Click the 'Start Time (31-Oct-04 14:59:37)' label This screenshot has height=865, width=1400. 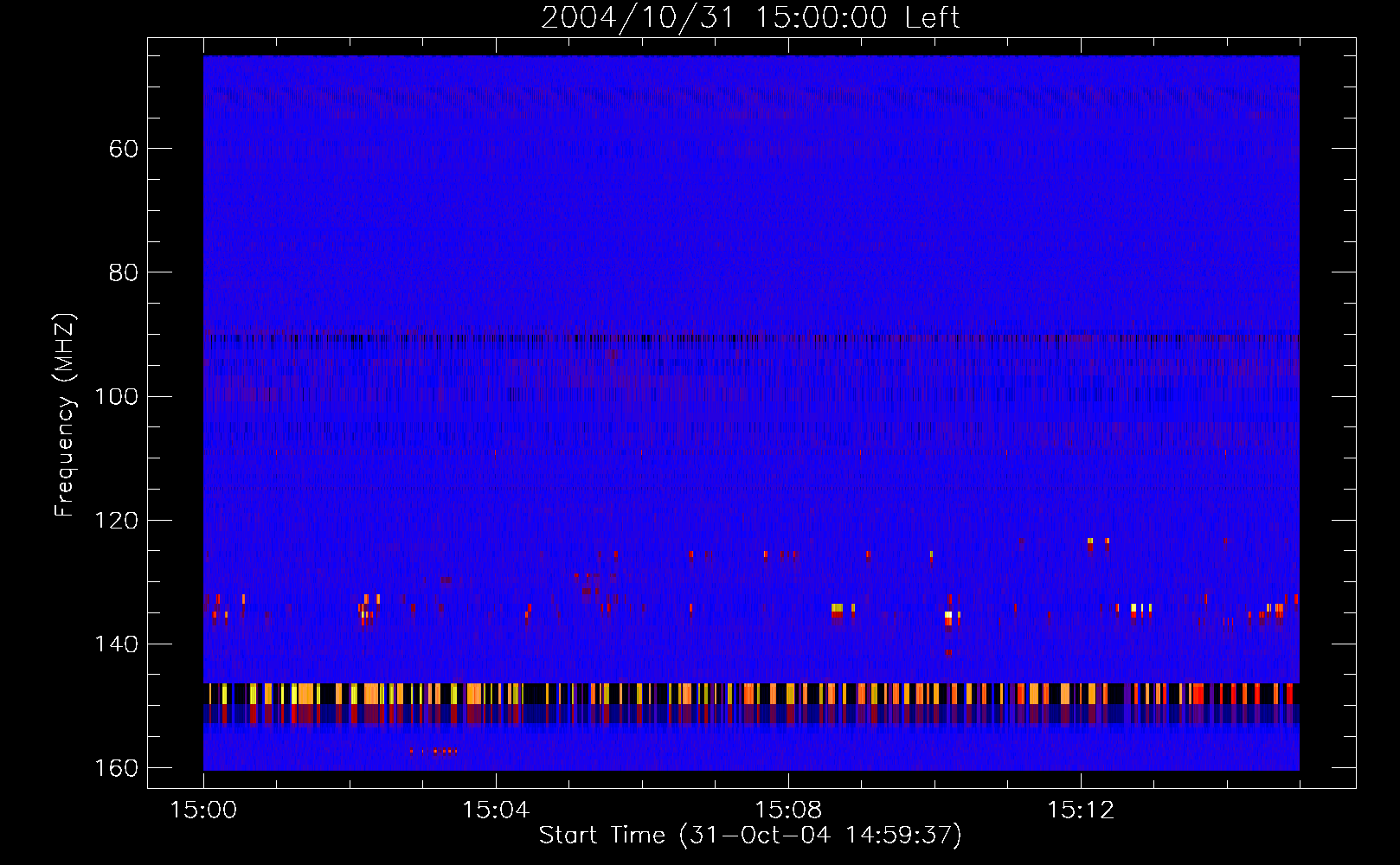coord(750,836)
